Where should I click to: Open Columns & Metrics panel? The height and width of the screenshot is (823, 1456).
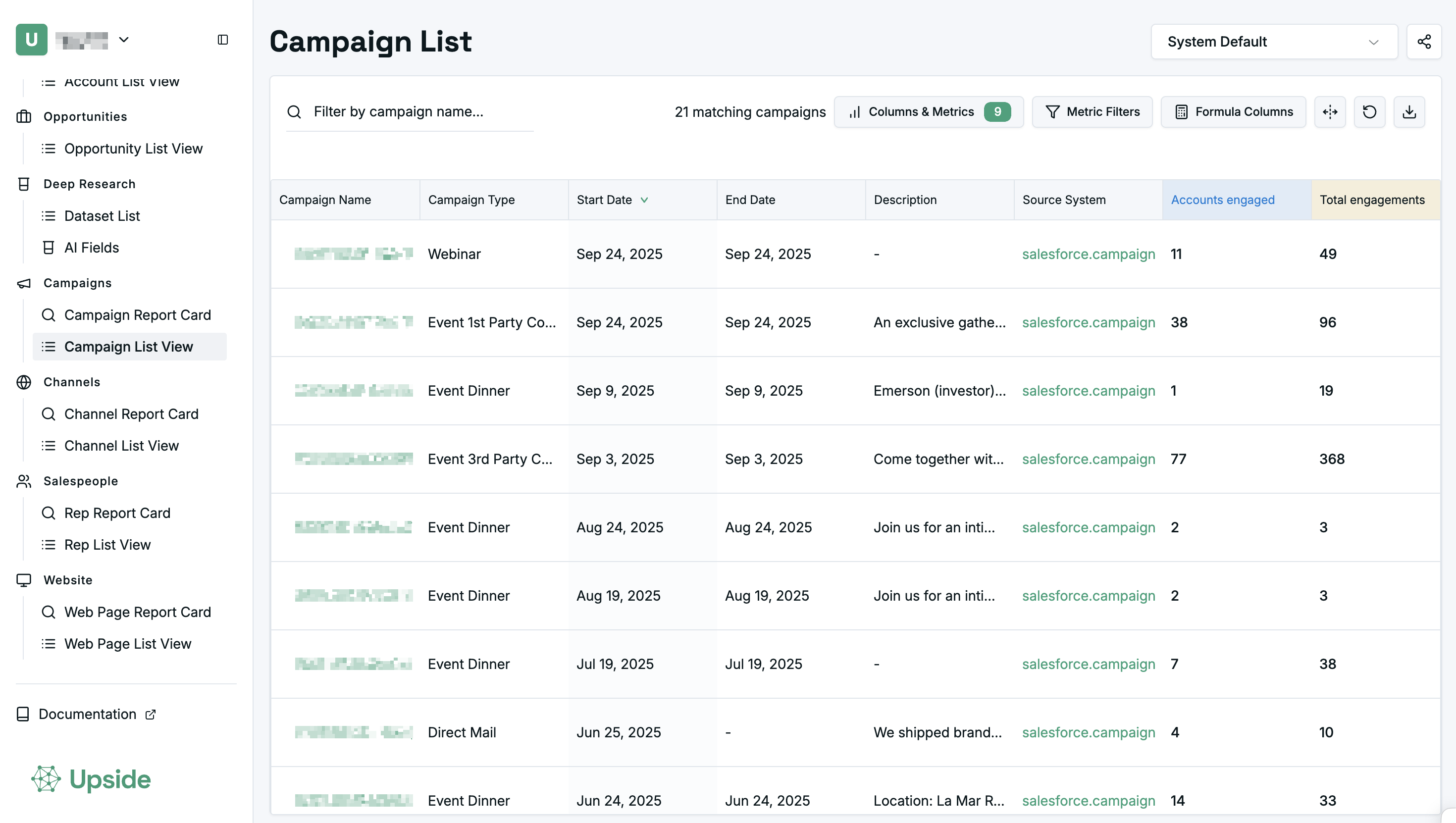coord(929,112)
